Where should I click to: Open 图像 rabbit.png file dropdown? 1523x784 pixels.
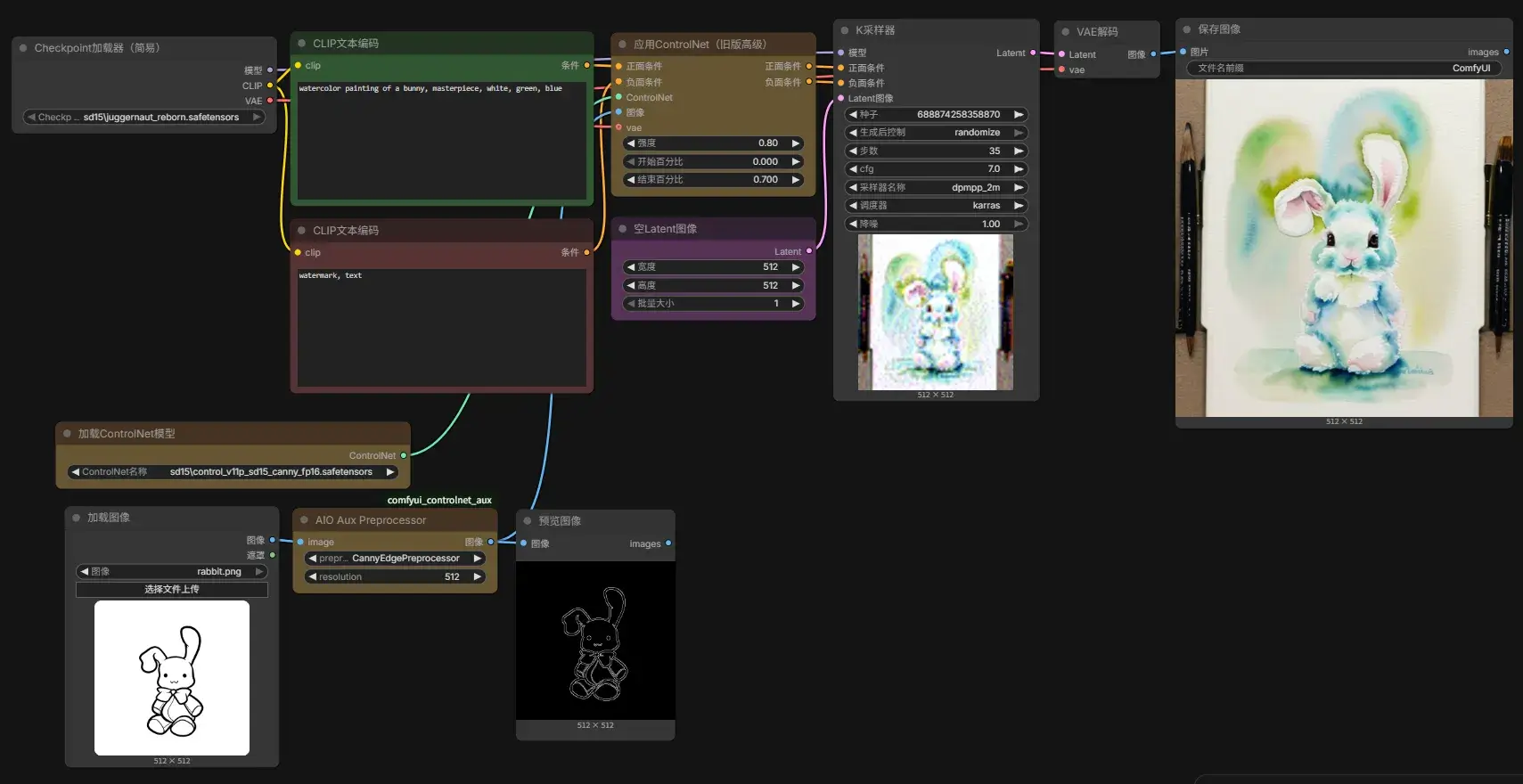pos(172,572)
